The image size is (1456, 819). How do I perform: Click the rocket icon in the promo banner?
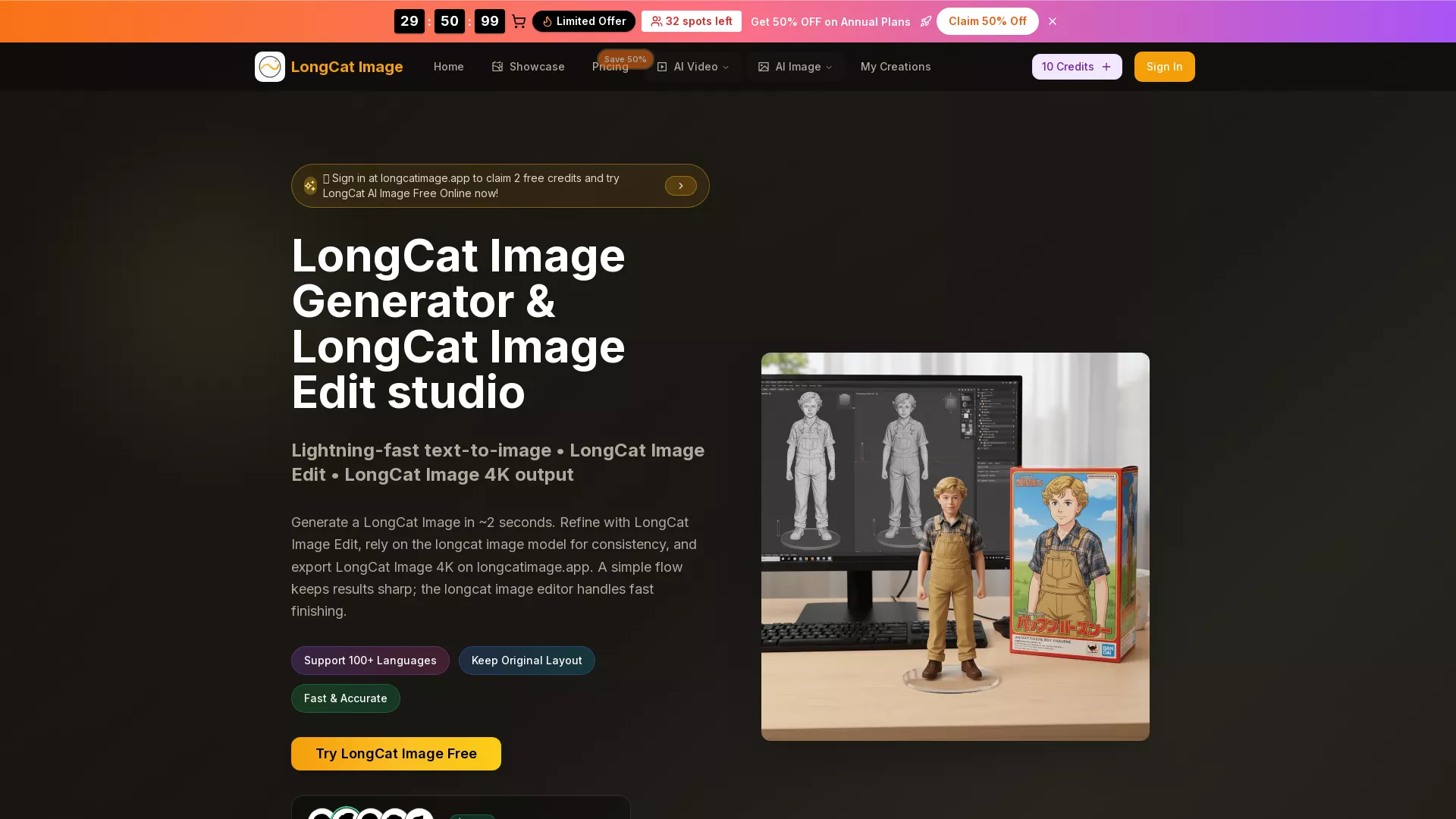[x=927, y=21]
